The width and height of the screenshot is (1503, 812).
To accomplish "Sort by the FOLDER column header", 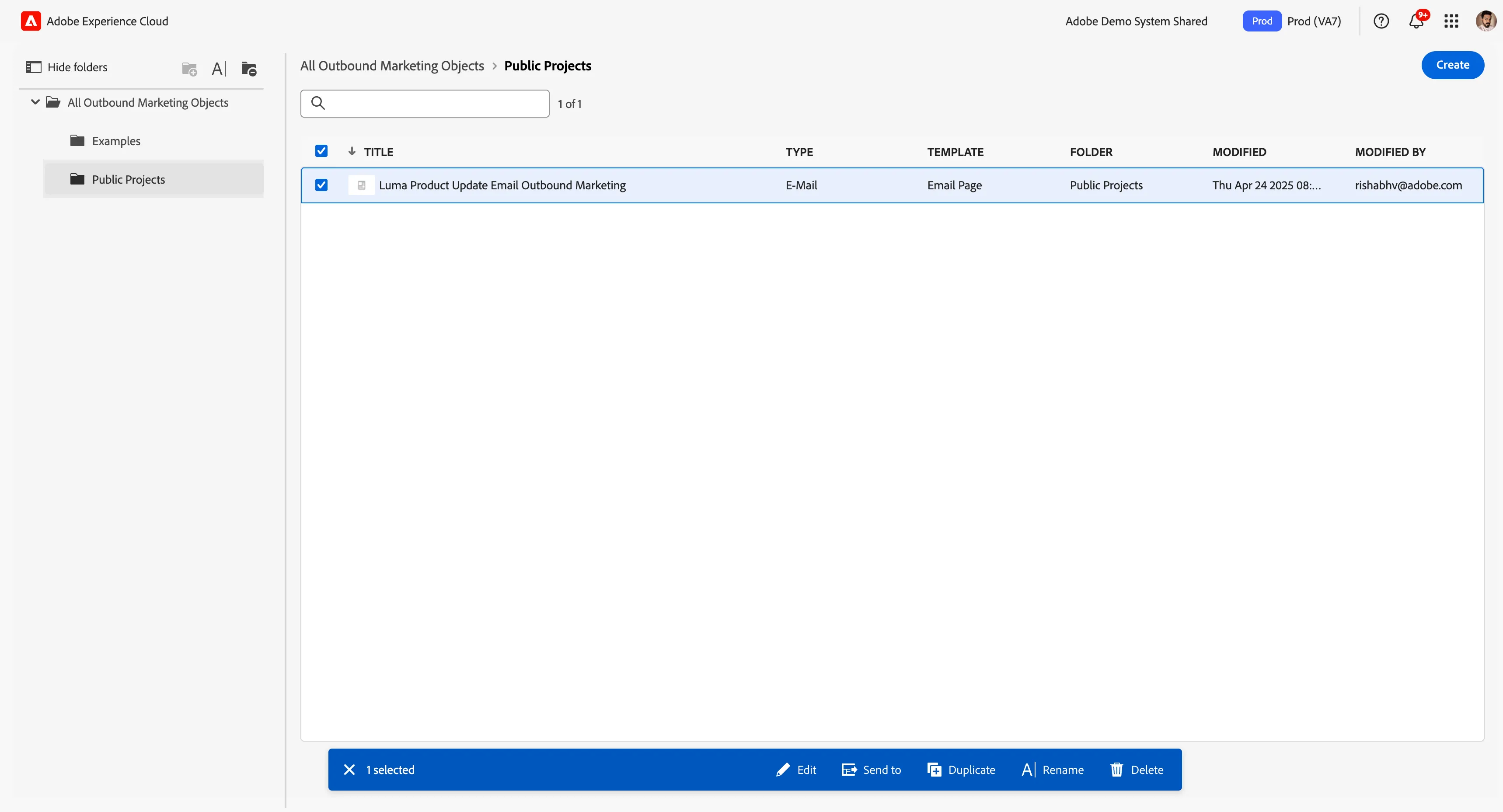I will pos(1091,152).
